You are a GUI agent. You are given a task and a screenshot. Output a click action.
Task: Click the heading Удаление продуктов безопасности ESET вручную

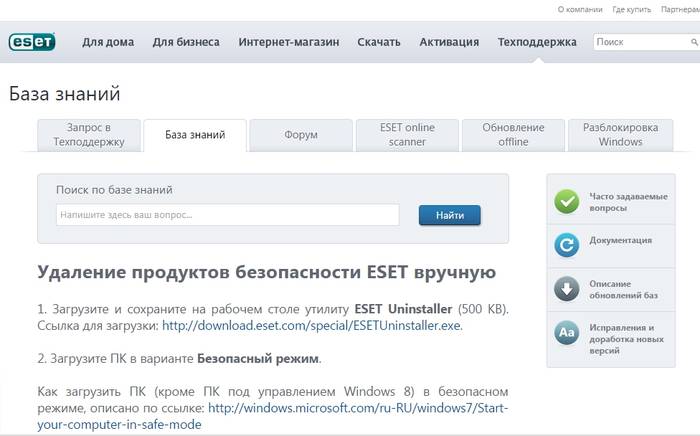click(x=267, y=272)
